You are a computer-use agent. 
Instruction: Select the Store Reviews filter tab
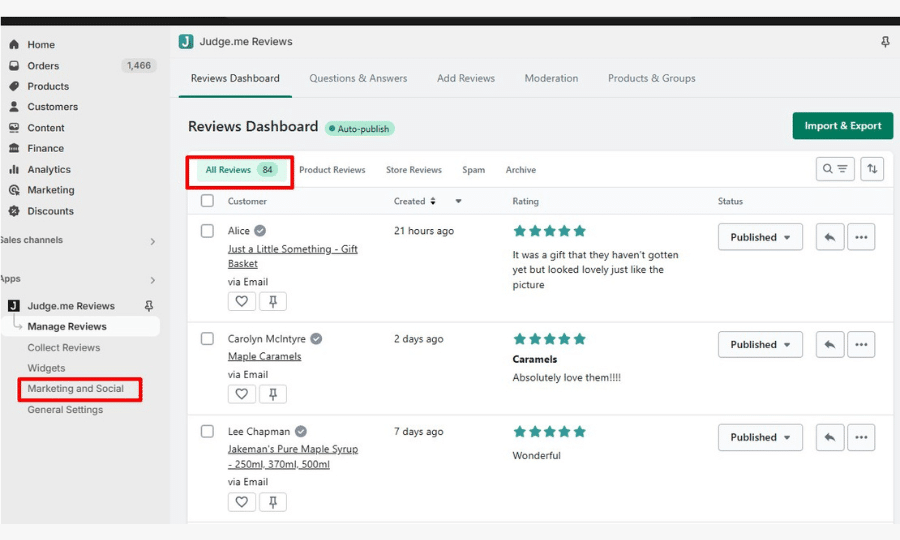click(413, 170)
